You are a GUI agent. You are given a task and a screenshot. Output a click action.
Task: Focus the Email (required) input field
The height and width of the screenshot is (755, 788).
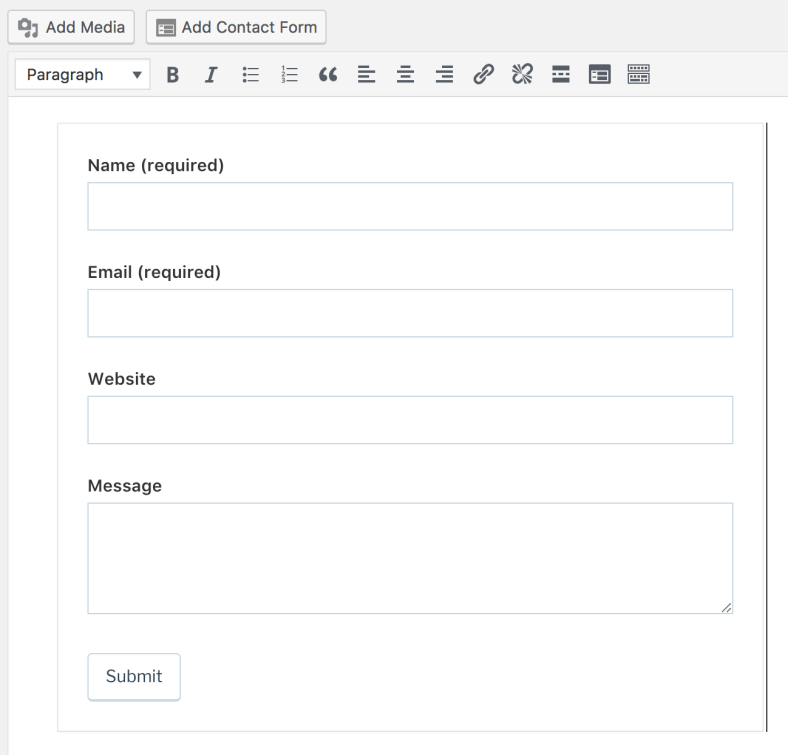(x=410, y=313)
